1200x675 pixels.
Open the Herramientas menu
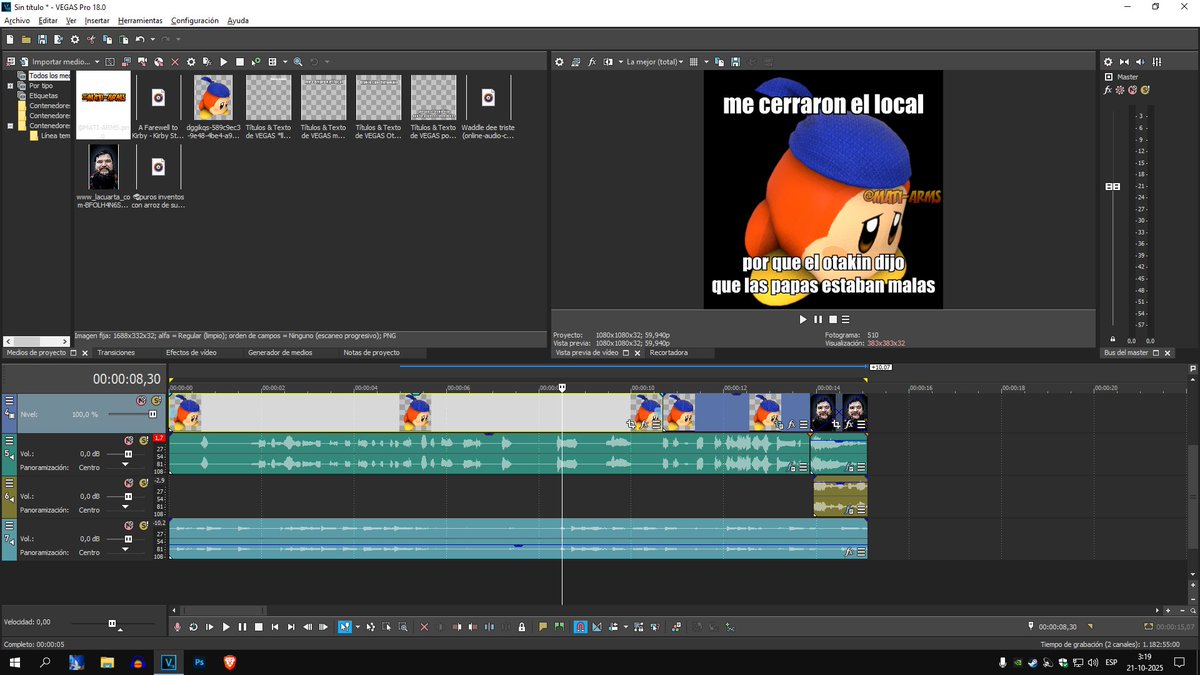(140, 20)
